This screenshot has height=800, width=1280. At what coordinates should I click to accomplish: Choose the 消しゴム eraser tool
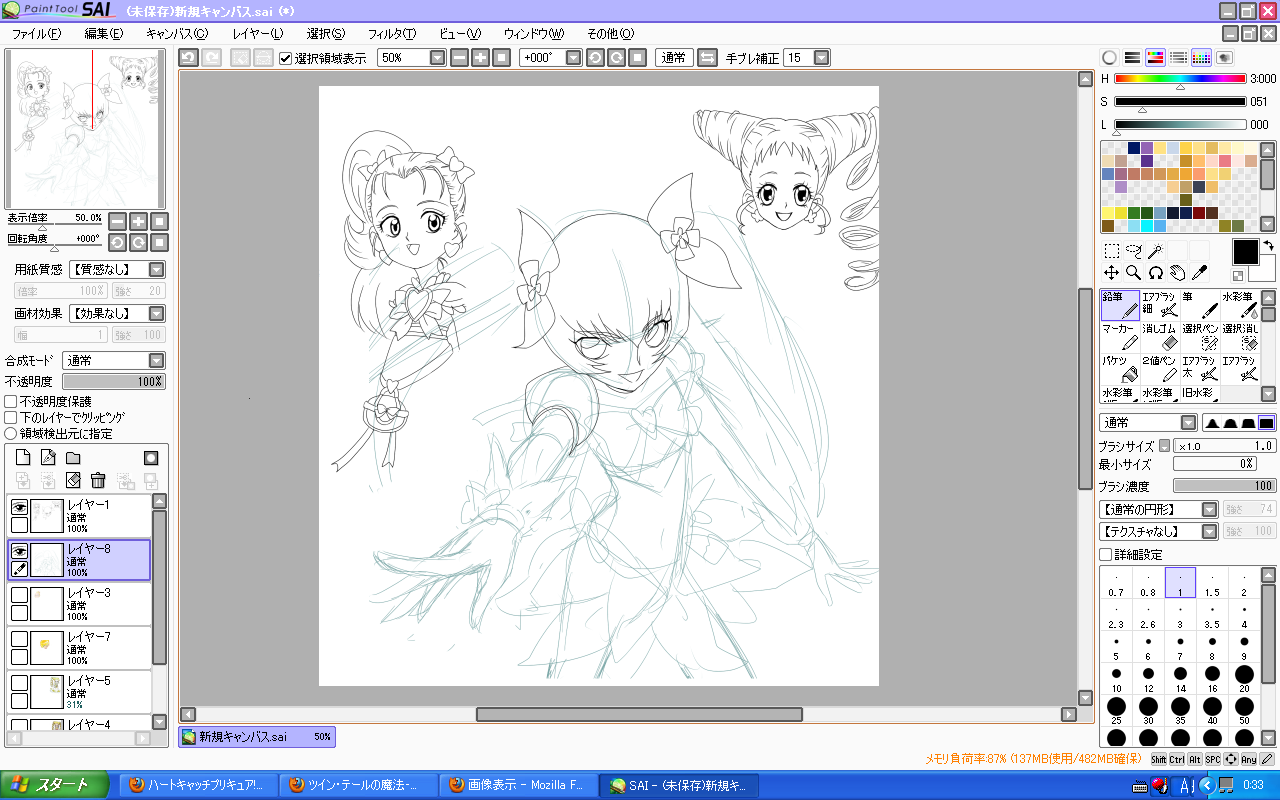(1160, 337)
